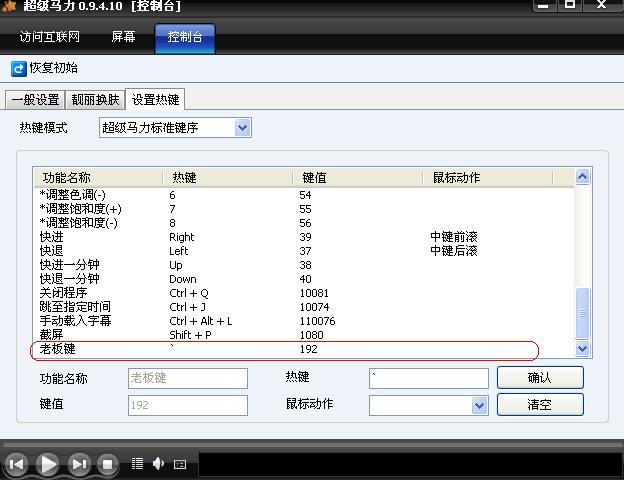The image size is (624, 480).
Task: Open the 靓丽换肤 tab
Action: [x=95, y=100]
